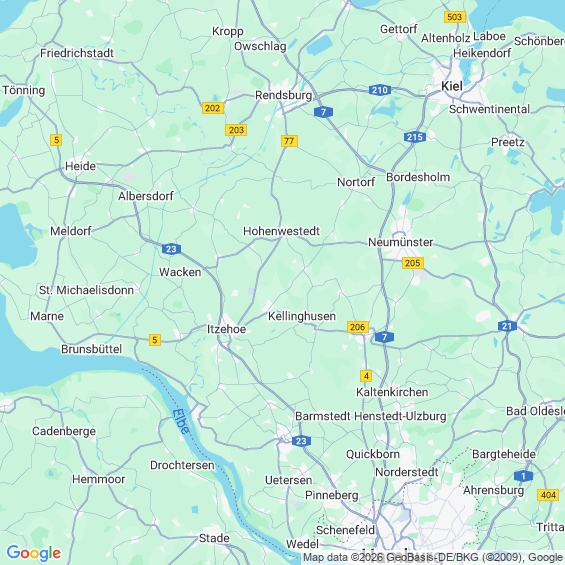Click the Rendsburg town label
The width and height of the screenshot is (565, 565).
click(284, 95)
